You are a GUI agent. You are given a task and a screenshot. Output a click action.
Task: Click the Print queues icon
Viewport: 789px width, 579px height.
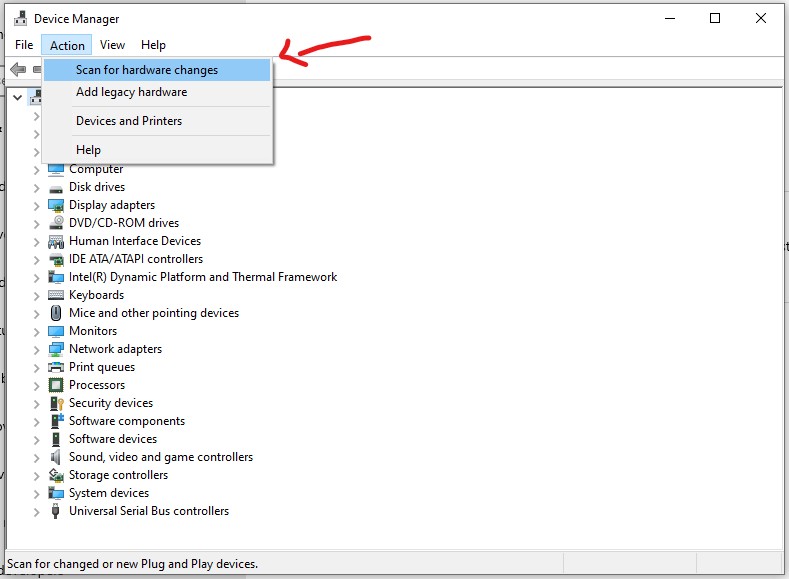tap(56, 367)
